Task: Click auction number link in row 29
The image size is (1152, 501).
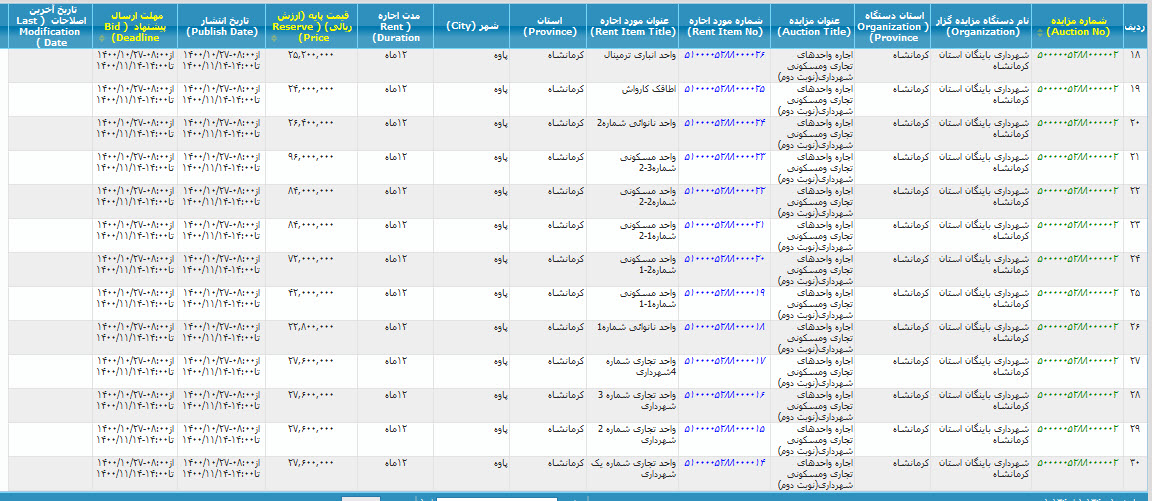Action: tap(1078, 428)
